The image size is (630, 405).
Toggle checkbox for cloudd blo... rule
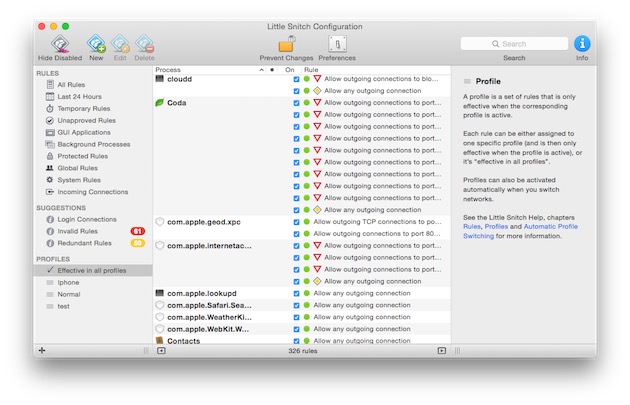point(296,79)
